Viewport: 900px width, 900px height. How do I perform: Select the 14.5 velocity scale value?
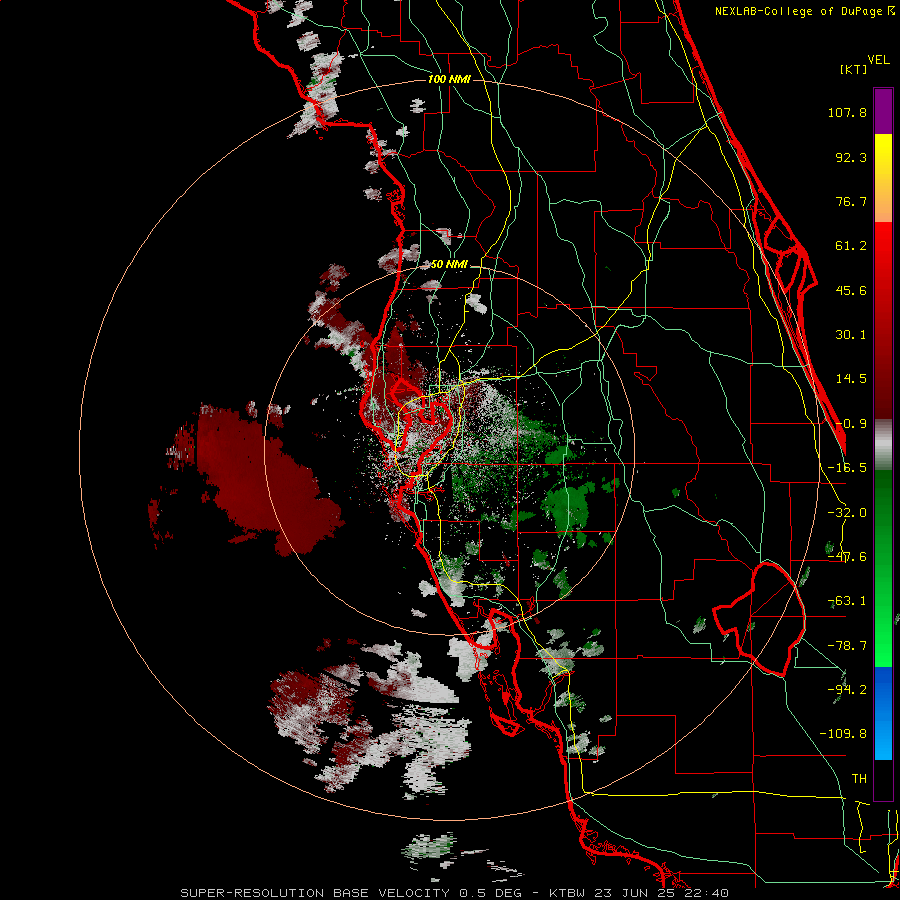pyautogui.click(x=851, y=379)
